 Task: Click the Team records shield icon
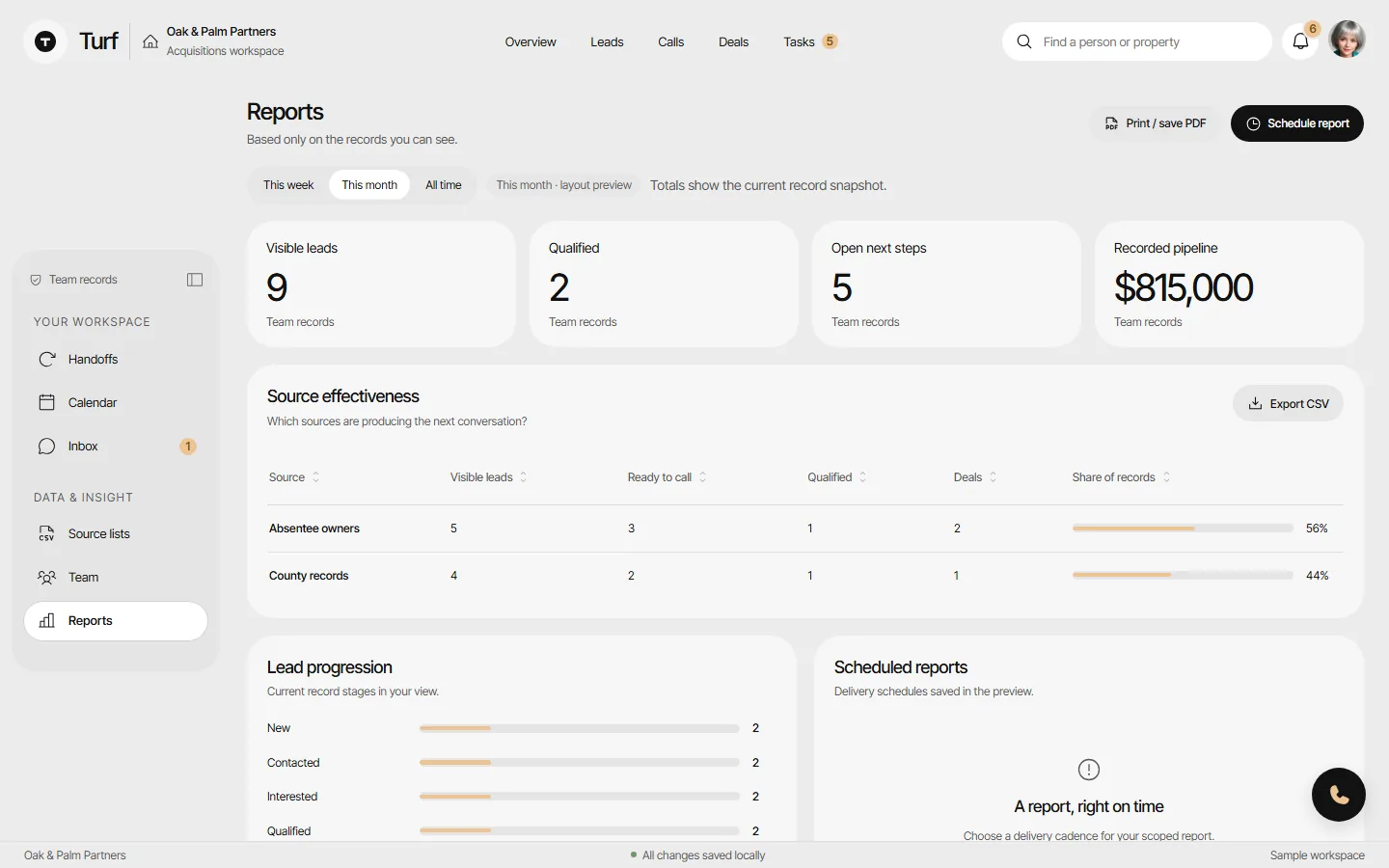click(36, 280)
